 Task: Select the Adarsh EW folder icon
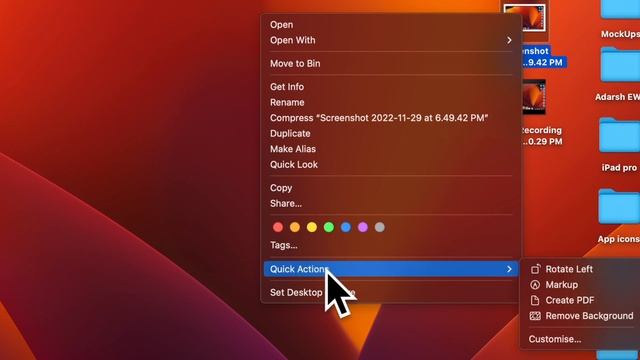620,65
